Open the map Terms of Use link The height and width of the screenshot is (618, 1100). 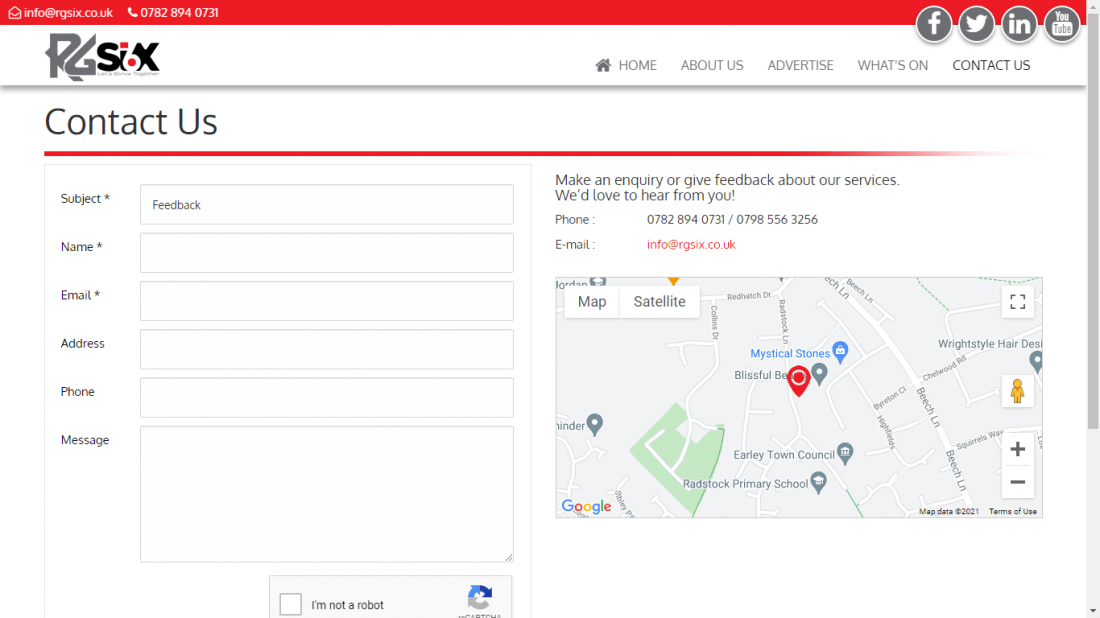coord(1012,511)
